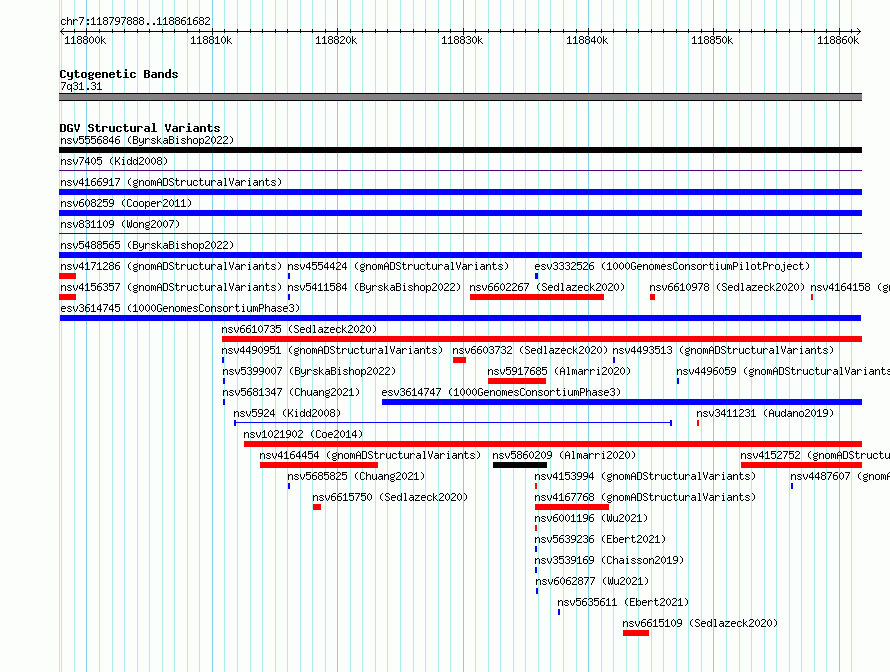Open nsv5681347 (Chuang2021) variant
The width and height of the screenshot is (890, 672).
(291, 392)
